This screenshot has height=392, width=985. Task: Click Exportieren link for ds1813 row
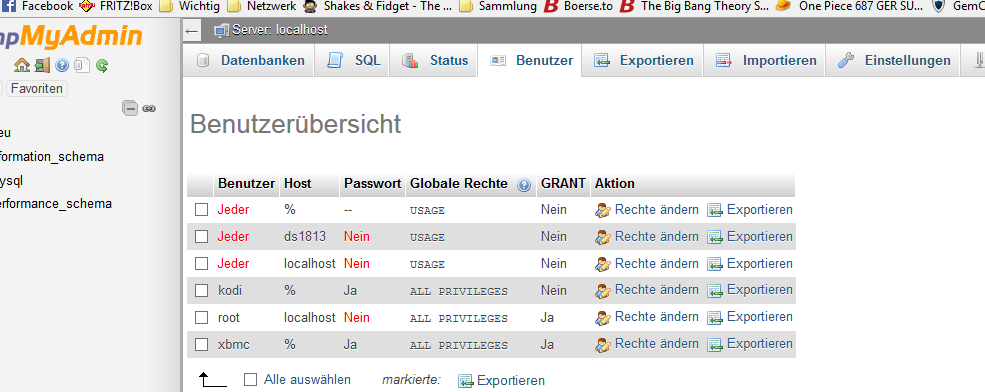tap(750, 237)
